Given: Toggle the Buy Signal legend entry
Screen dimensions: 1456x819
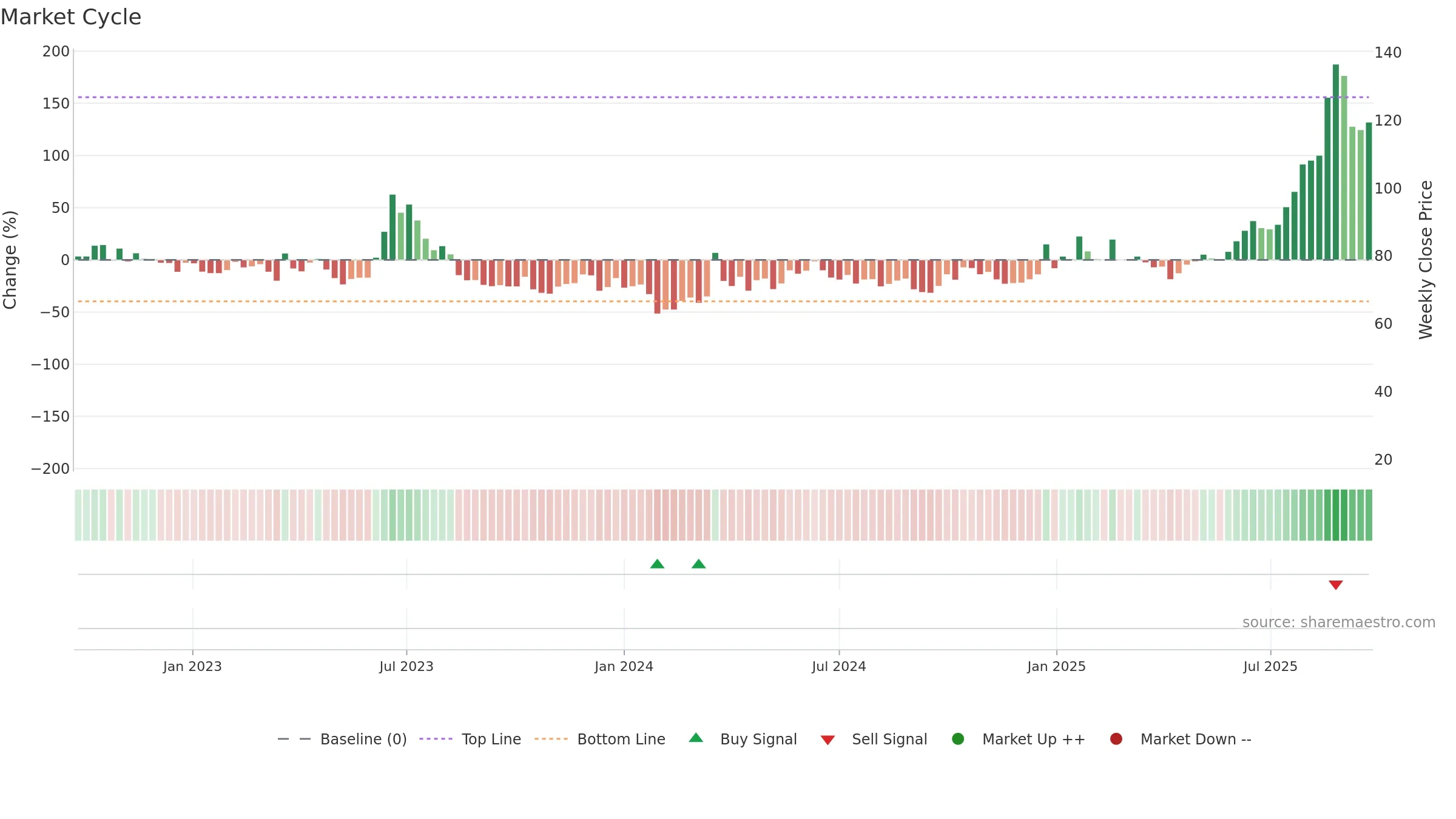Looking at the screenshot, I should tap(743, 739).
